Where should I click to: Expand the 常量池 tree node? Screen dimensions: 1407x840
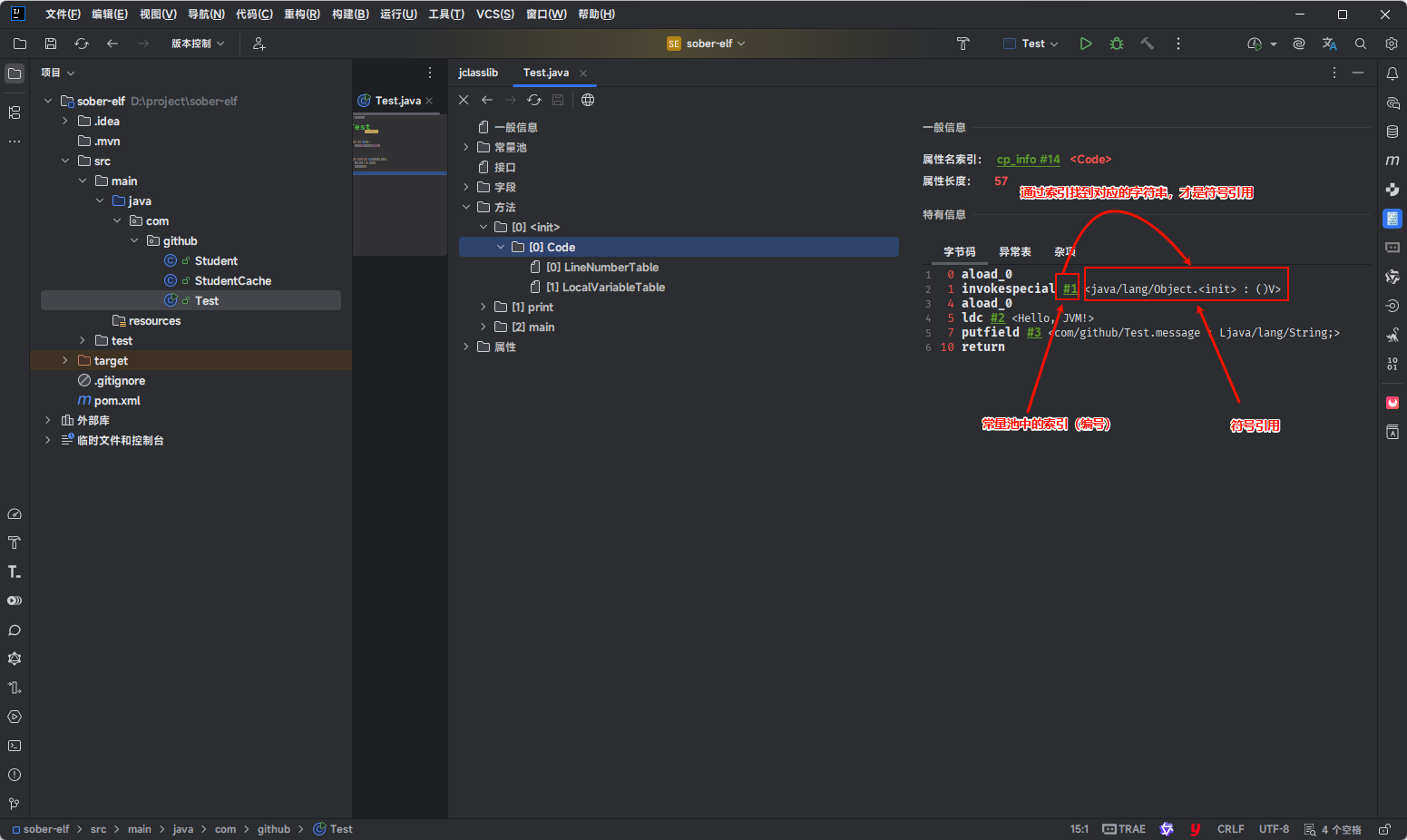click(x=466, y=147)
